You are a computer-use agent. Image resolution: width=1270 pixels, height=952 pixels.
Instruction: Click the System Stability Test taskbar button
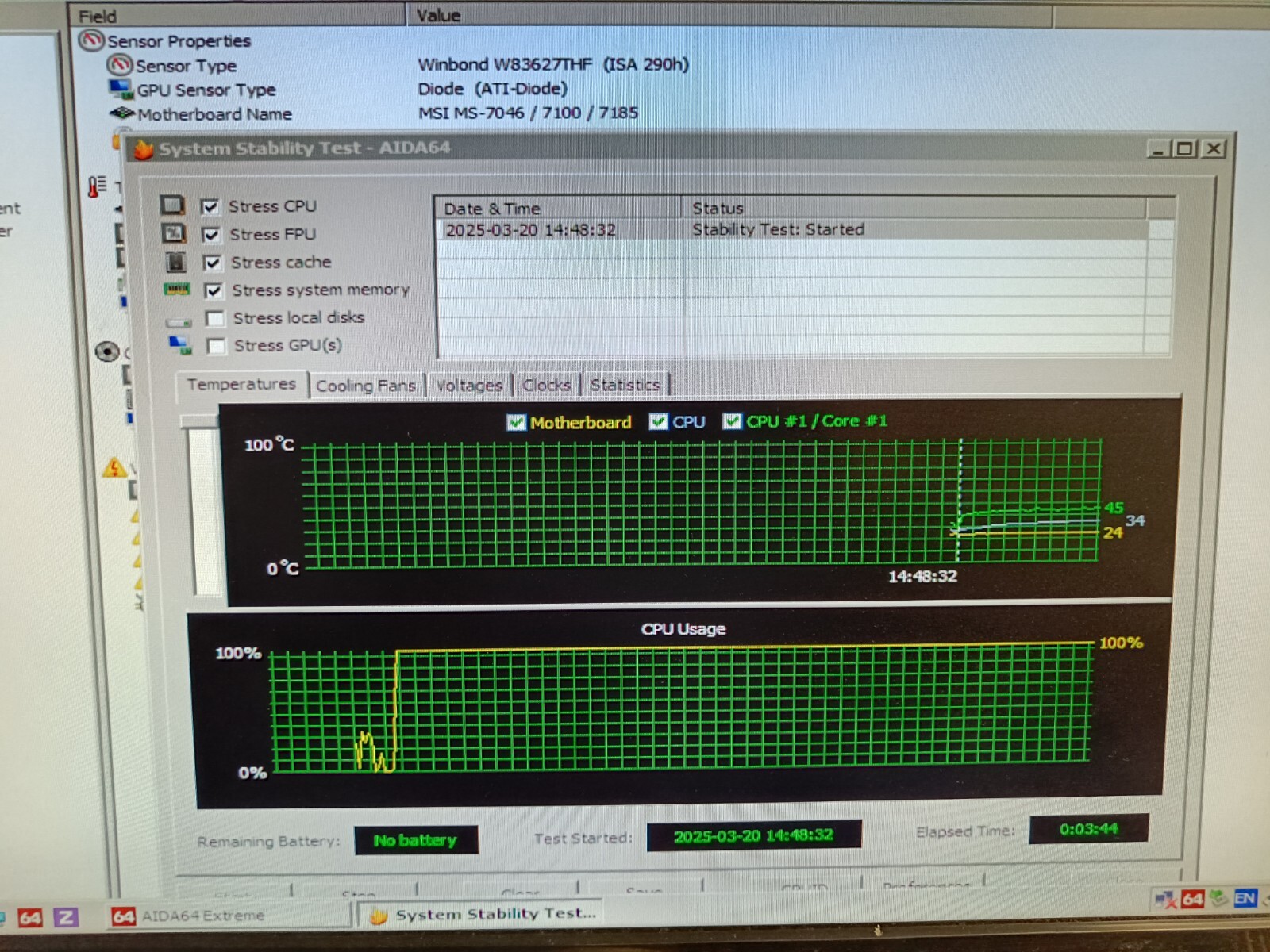(x=480, y=914)
